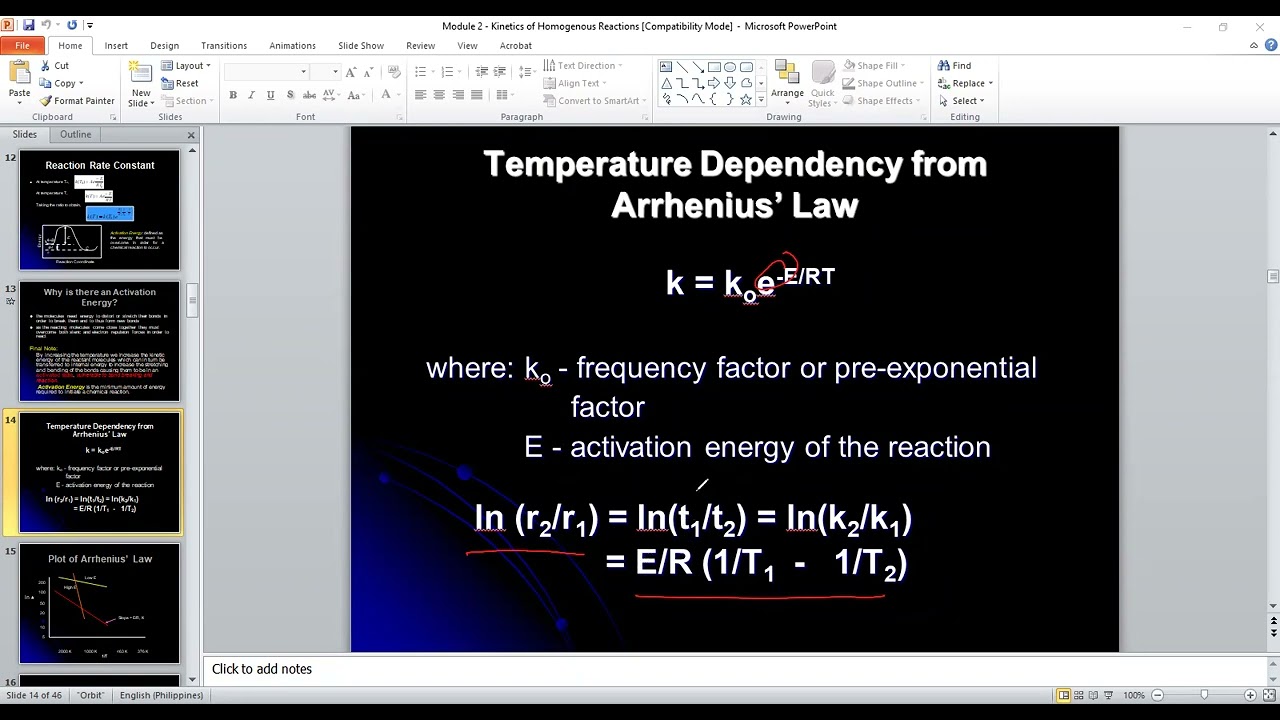Open the font size combo box
Screen dimensions: 1280x720
(325, 72)
